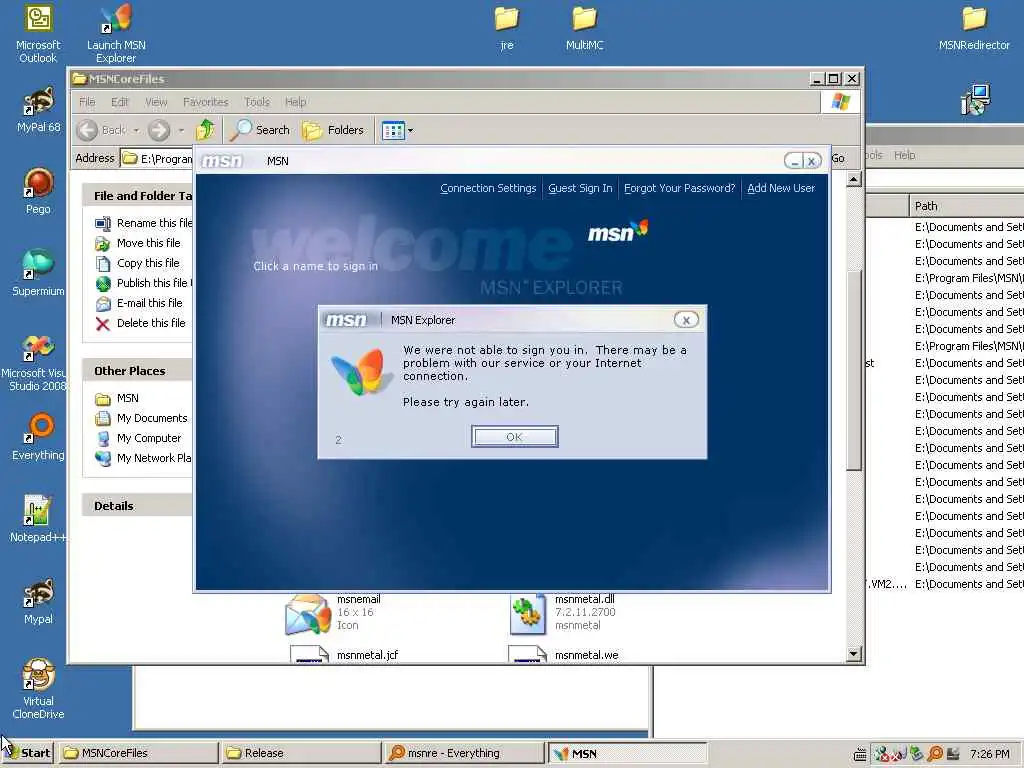Open the MSNRedirector desktop folder

point(974,27)
